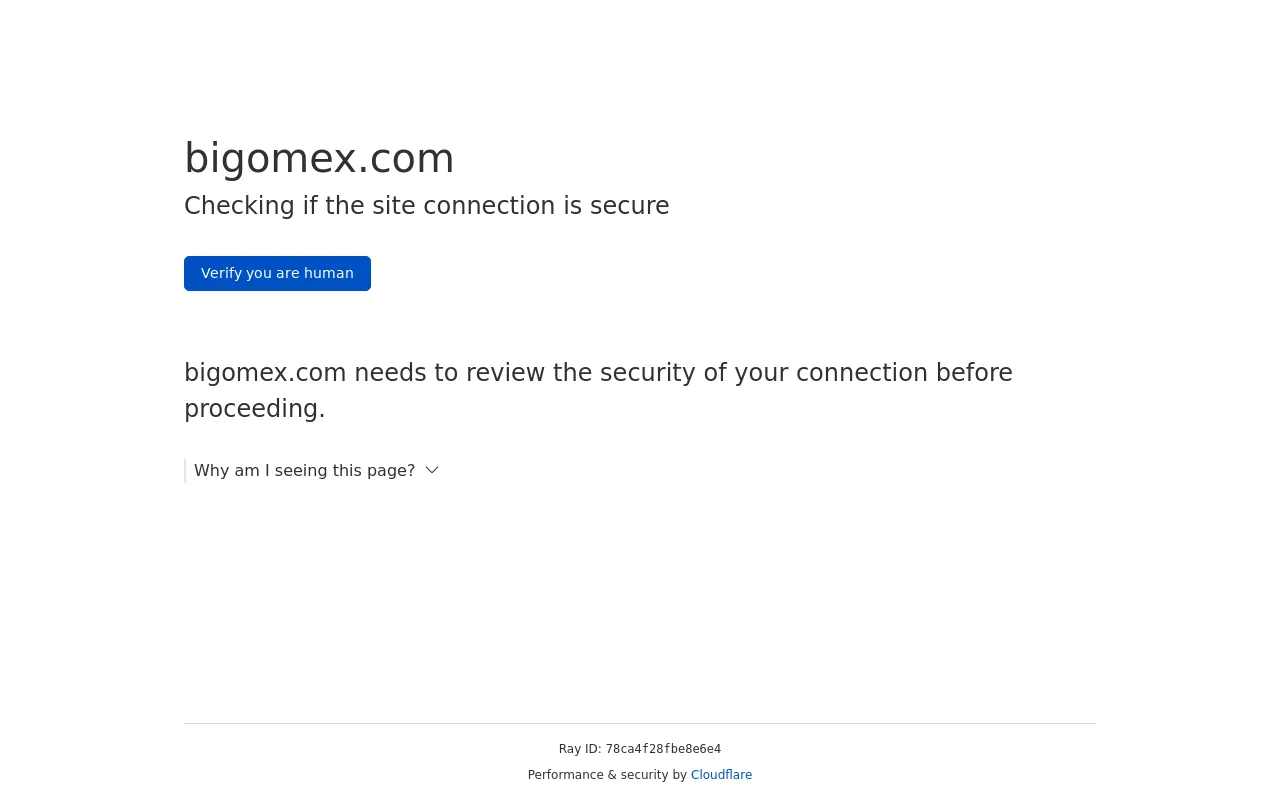
Task: Click the word proceeding. in the paragraph
Action: (x=255, y=409)
